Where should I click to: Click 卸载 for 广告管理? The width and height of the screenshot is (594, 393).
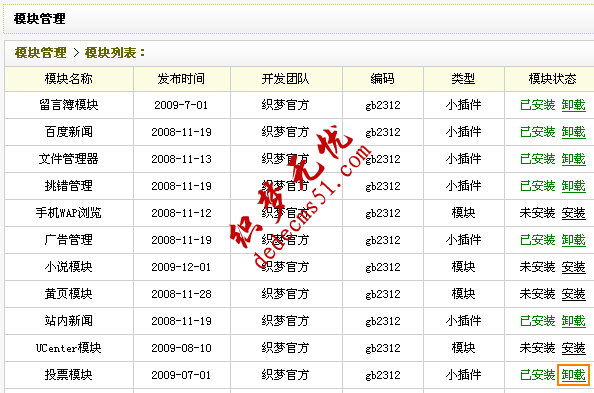(573, 240)
